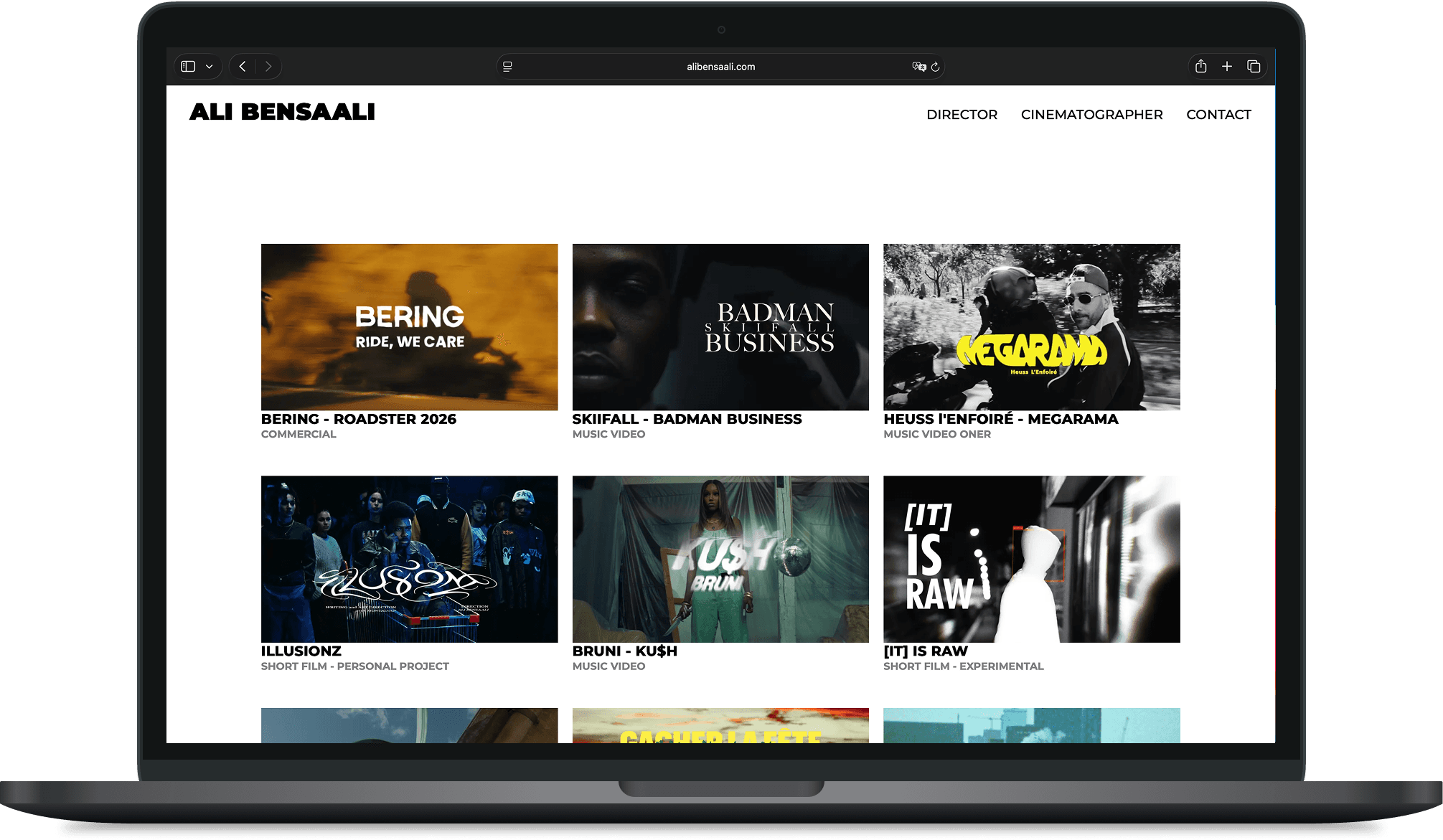Click the MUSIC VIDEO ONER label
The width and height of the screenshot is (1443, 840).
(937, 434)
